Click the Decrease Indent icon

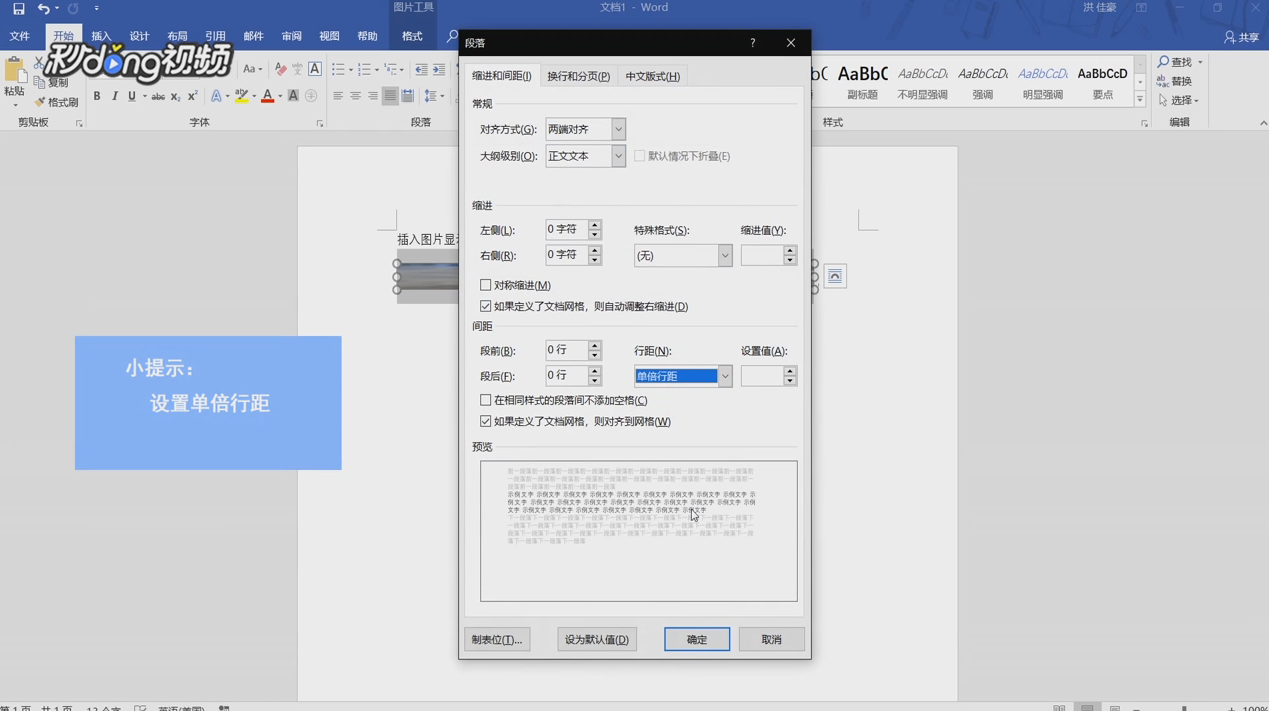click(x=421, y=69)
